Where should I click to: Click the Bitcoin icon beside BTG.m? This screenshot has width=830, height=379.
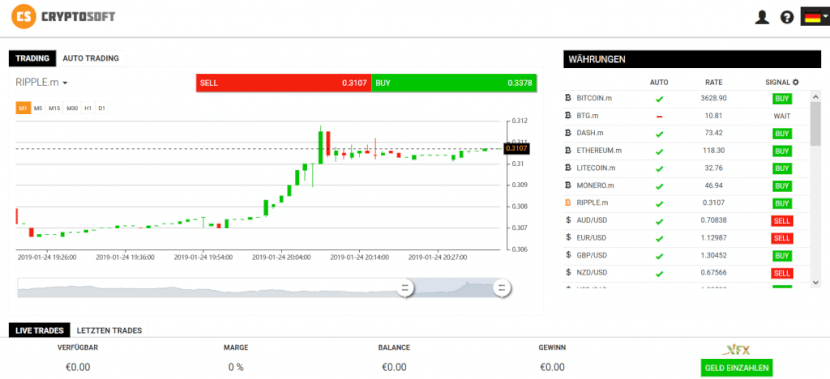point(569,115)
